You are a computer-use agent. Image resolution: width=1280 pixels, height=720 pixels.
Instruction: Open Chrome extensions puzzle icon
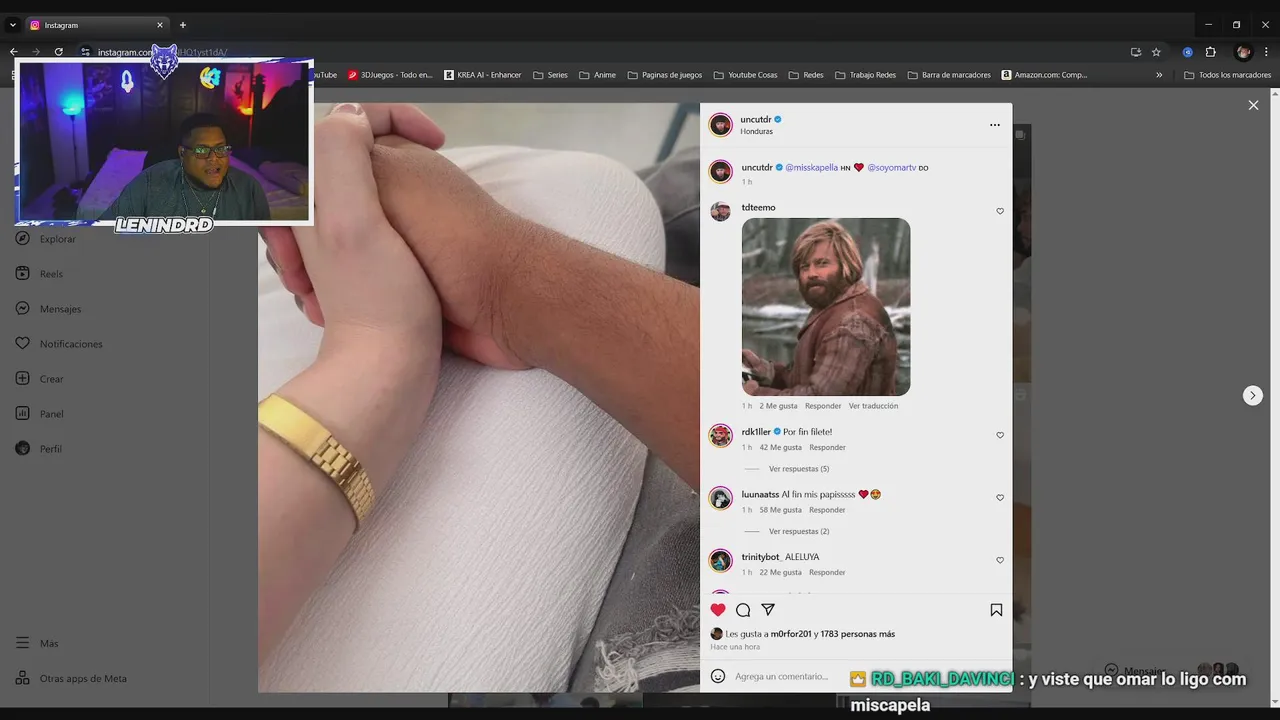[x=1210, y=52]
